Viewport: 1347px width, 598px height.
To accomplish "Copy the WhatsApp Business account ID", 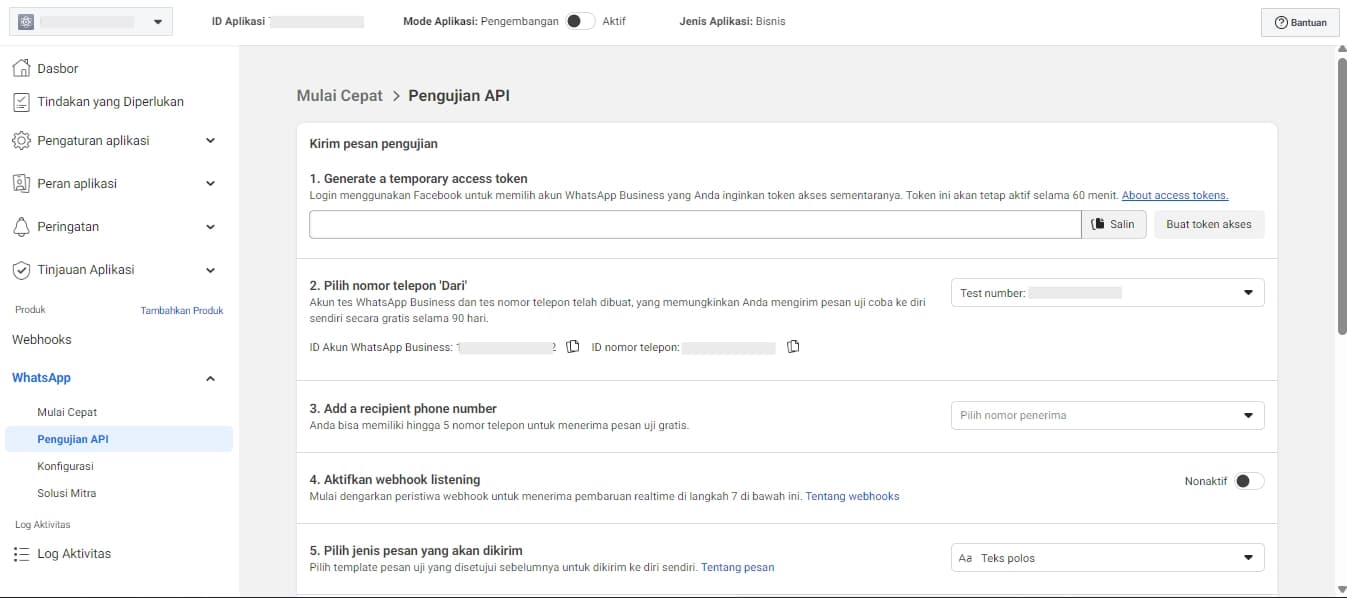I will [x=573, y=347].
